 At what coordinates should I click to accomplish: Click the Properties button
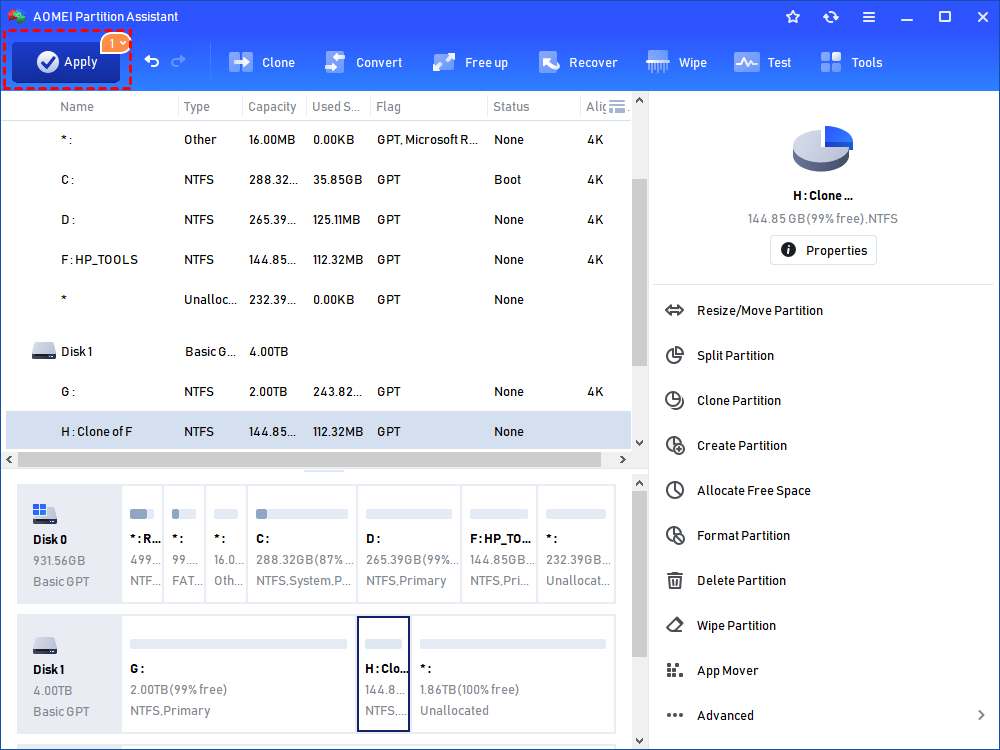coord(823,250)
